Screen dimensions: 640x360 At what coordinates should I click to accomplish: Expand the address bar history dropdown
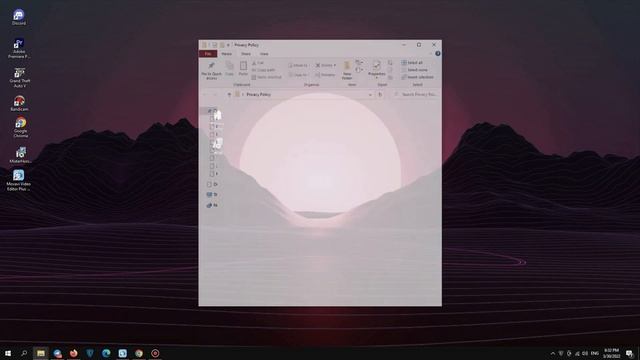click(x=370, y=95)
